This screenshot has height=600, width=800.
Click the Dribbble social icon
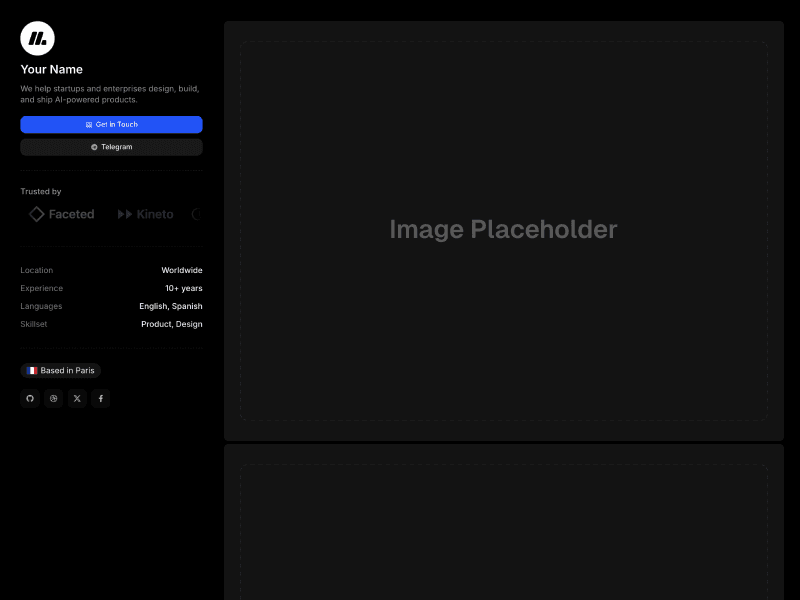tap(53, 398)
